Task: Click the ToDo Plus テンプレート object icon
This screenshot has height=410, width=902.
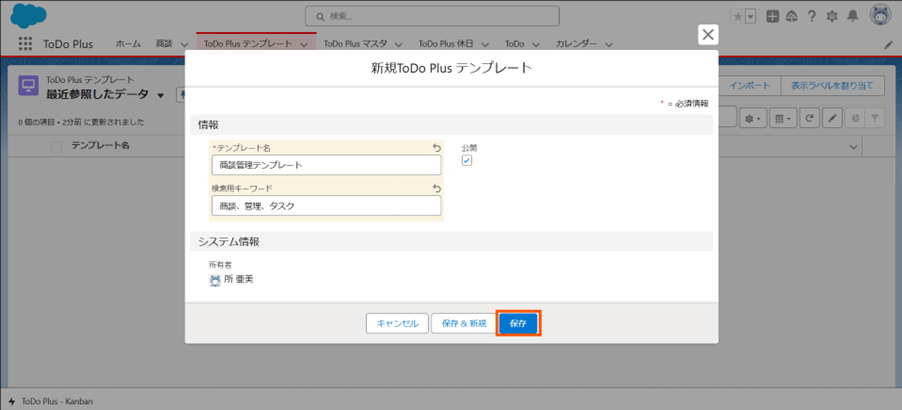Action: [29, 86]
